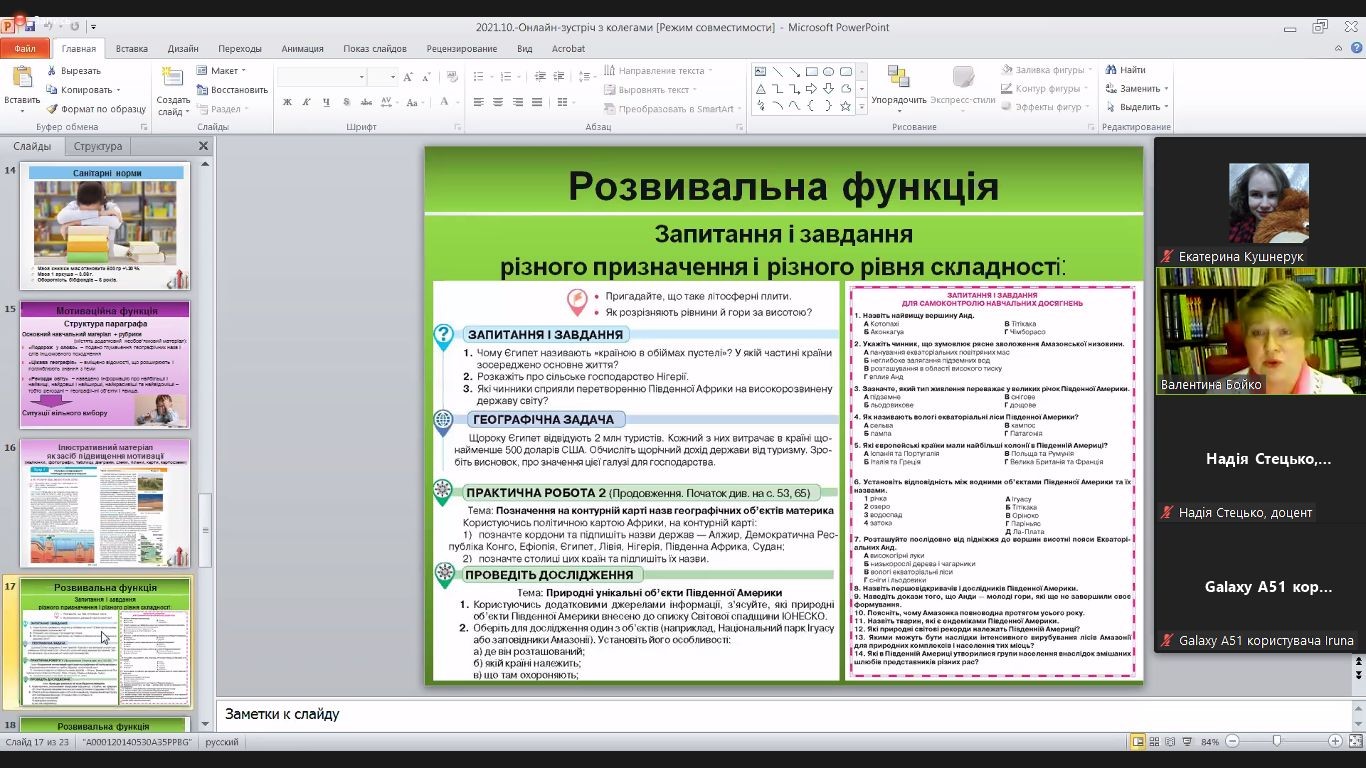This screenshot has height=768, width=1366.
Task: Click Найти binoculars find button
Action: click(x=1125, y=70)
